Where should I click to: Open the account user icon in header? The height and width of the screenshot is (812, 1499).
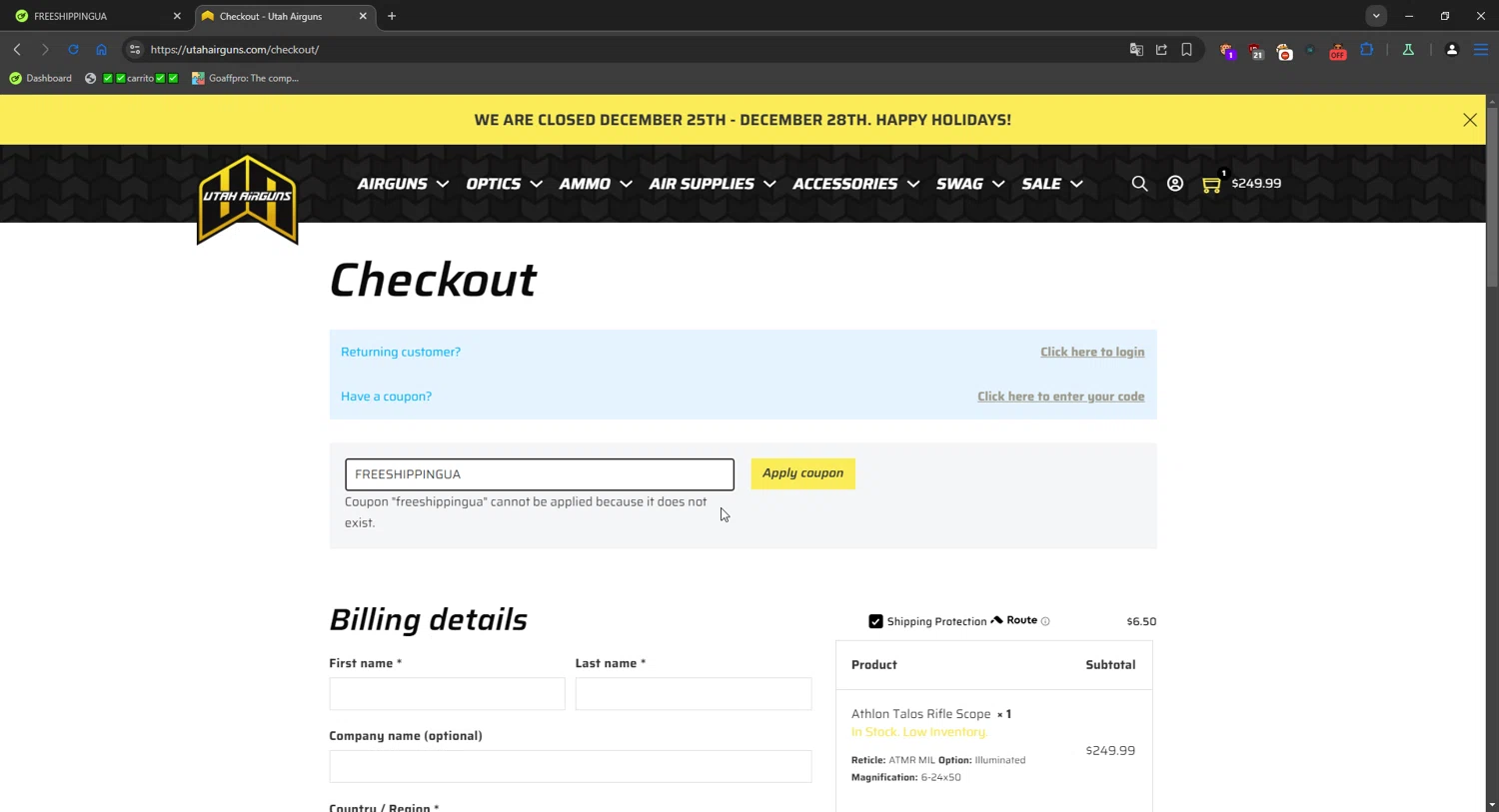click(1175, 184)
